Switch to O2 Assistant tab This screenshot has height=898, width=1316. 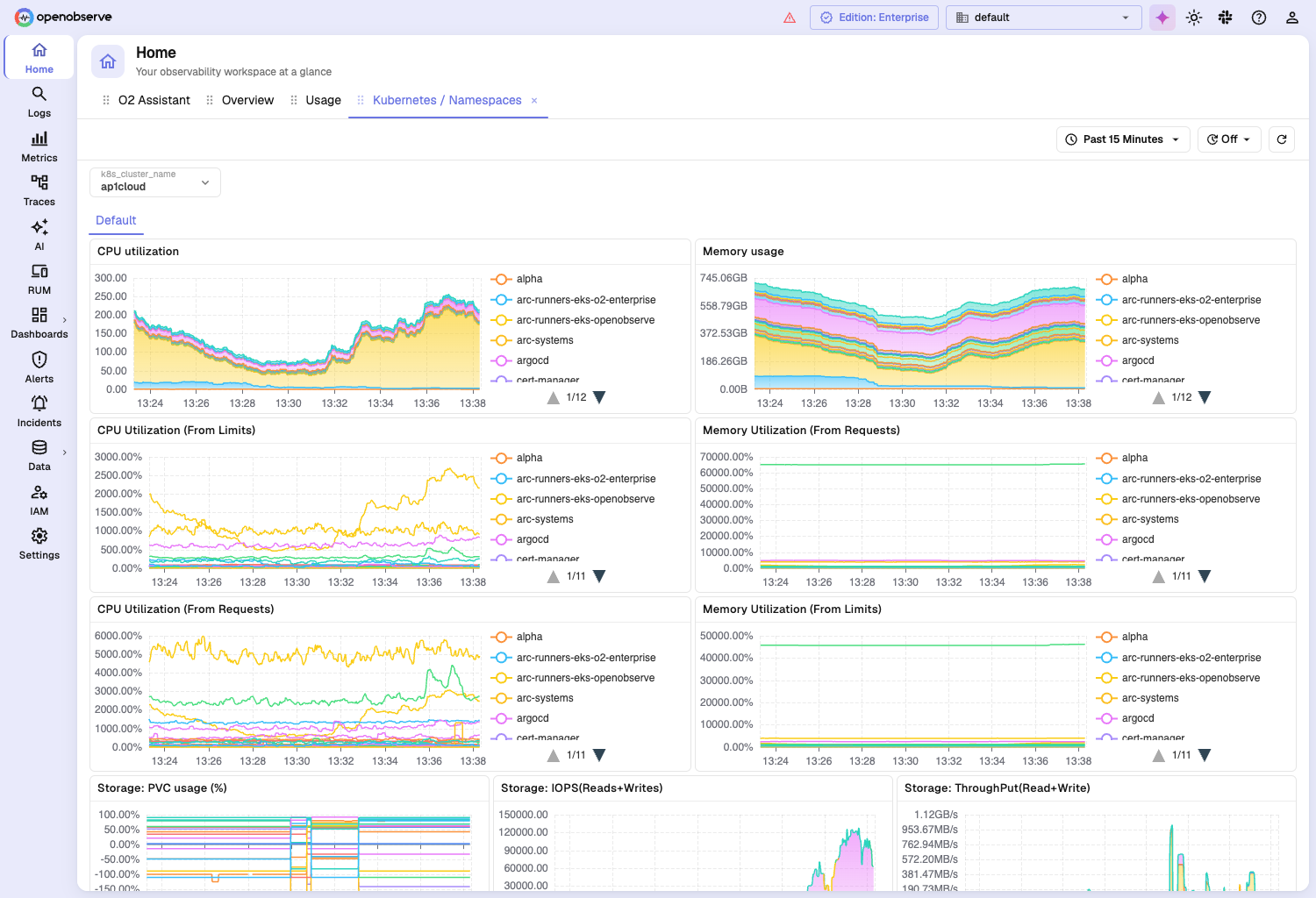(154, 101)
